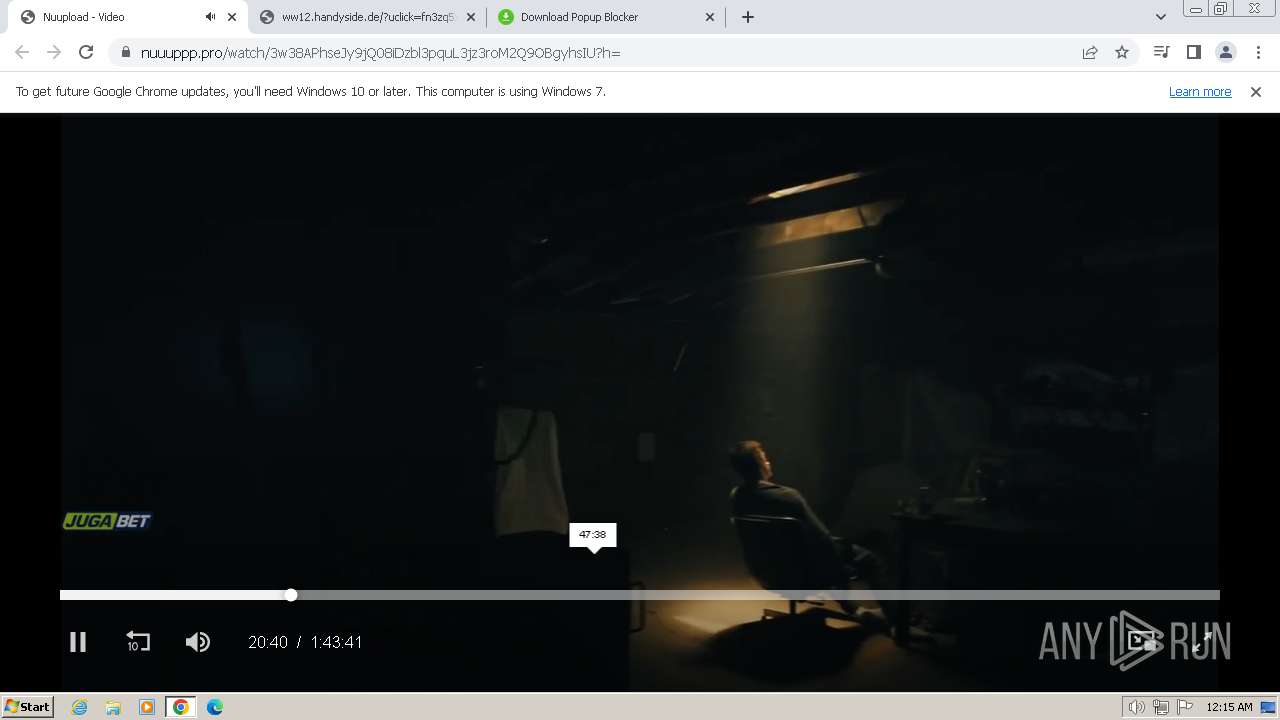Close the Nuupload - Video tab

[x=232, y=17]
